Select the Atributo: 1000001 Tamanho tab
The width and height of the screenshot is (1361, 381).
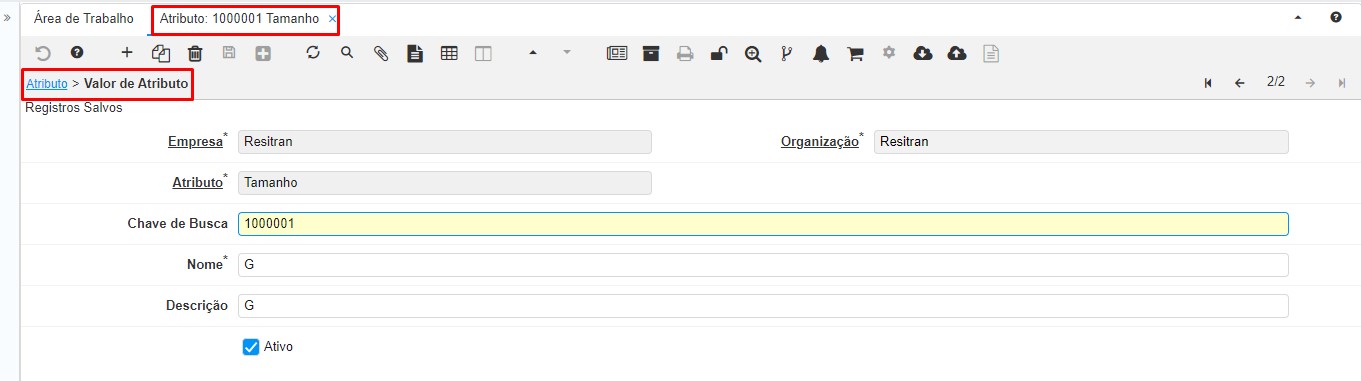(x=240, y=19)
